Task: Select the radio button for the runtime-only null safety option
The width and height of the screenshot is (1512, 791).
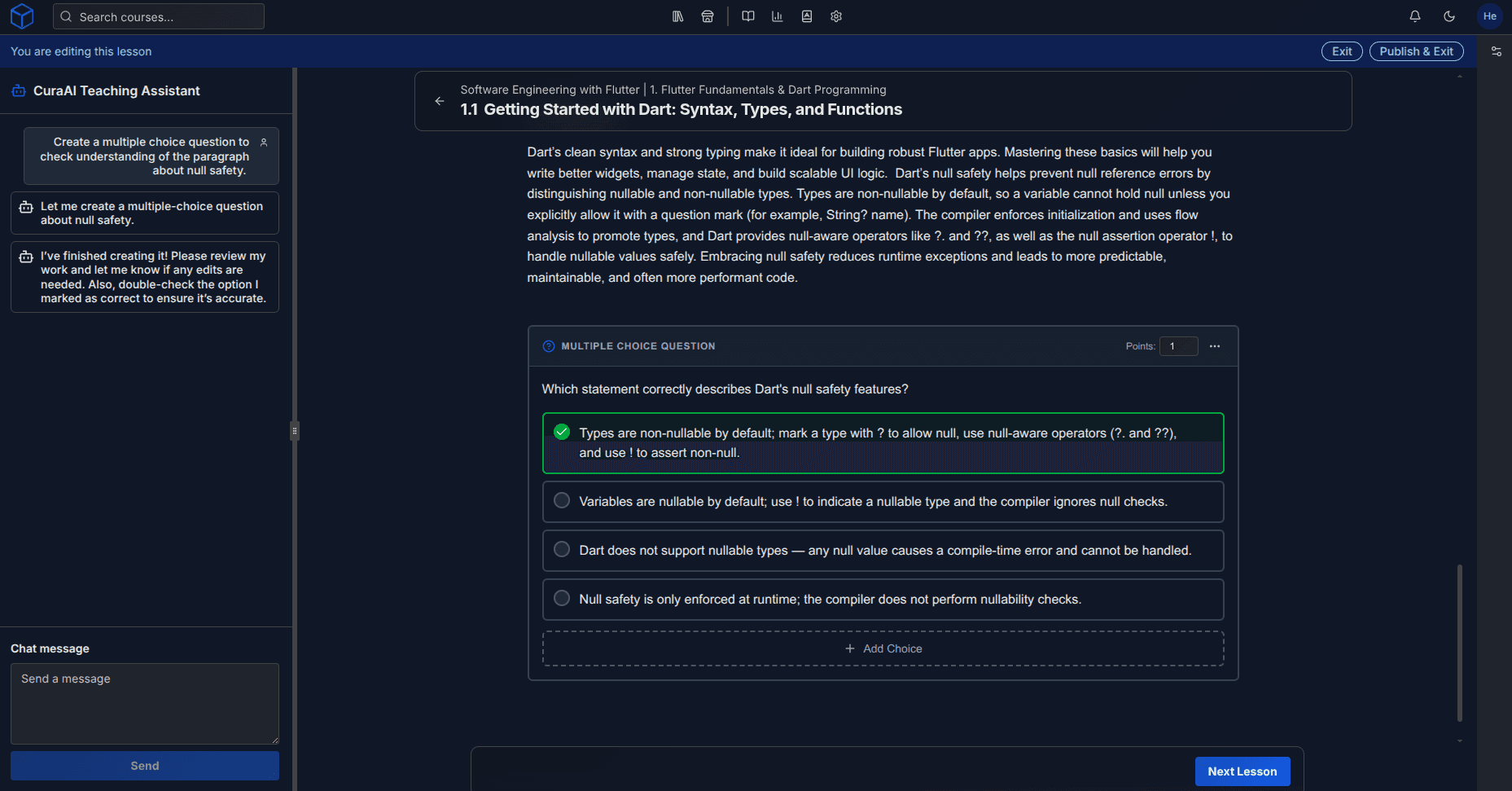Action: [561, 598]
